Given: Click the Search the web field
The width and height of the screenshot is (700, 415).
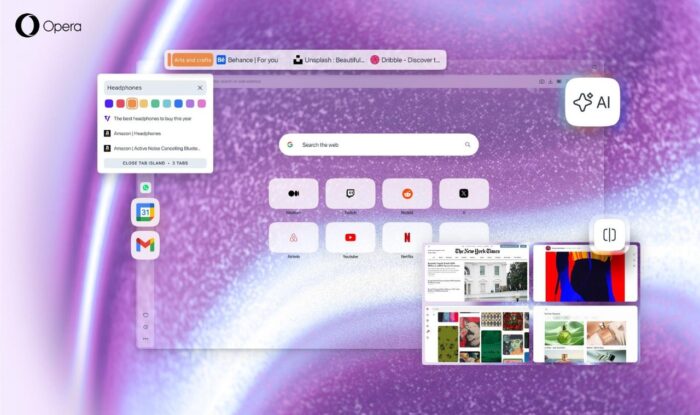Looking at the screenshot, I should point(379,145).
